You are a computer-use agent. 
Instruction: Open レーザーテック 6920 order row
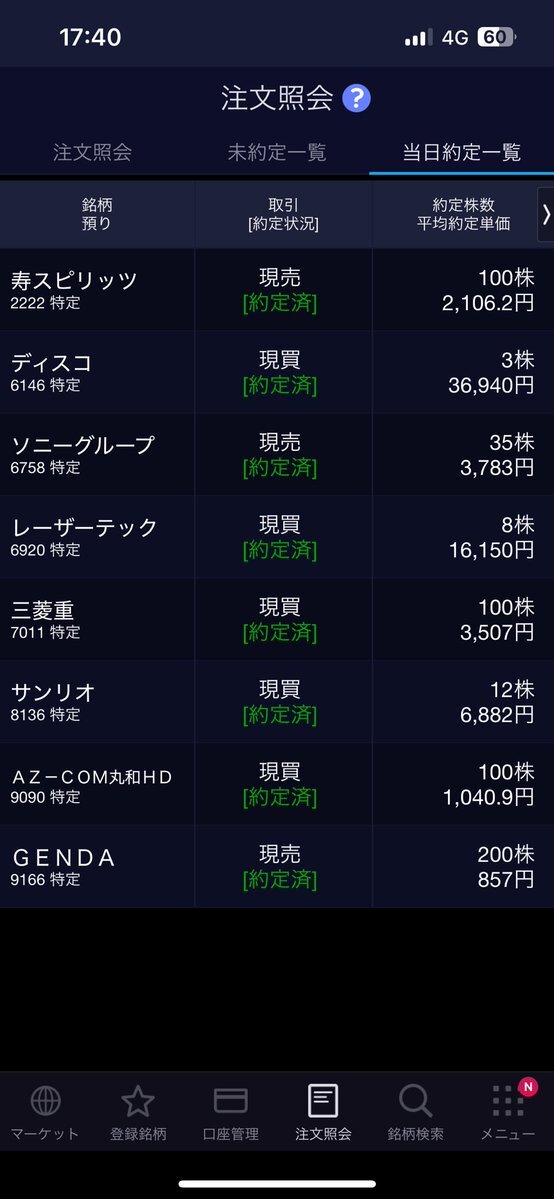coord(277,538)
